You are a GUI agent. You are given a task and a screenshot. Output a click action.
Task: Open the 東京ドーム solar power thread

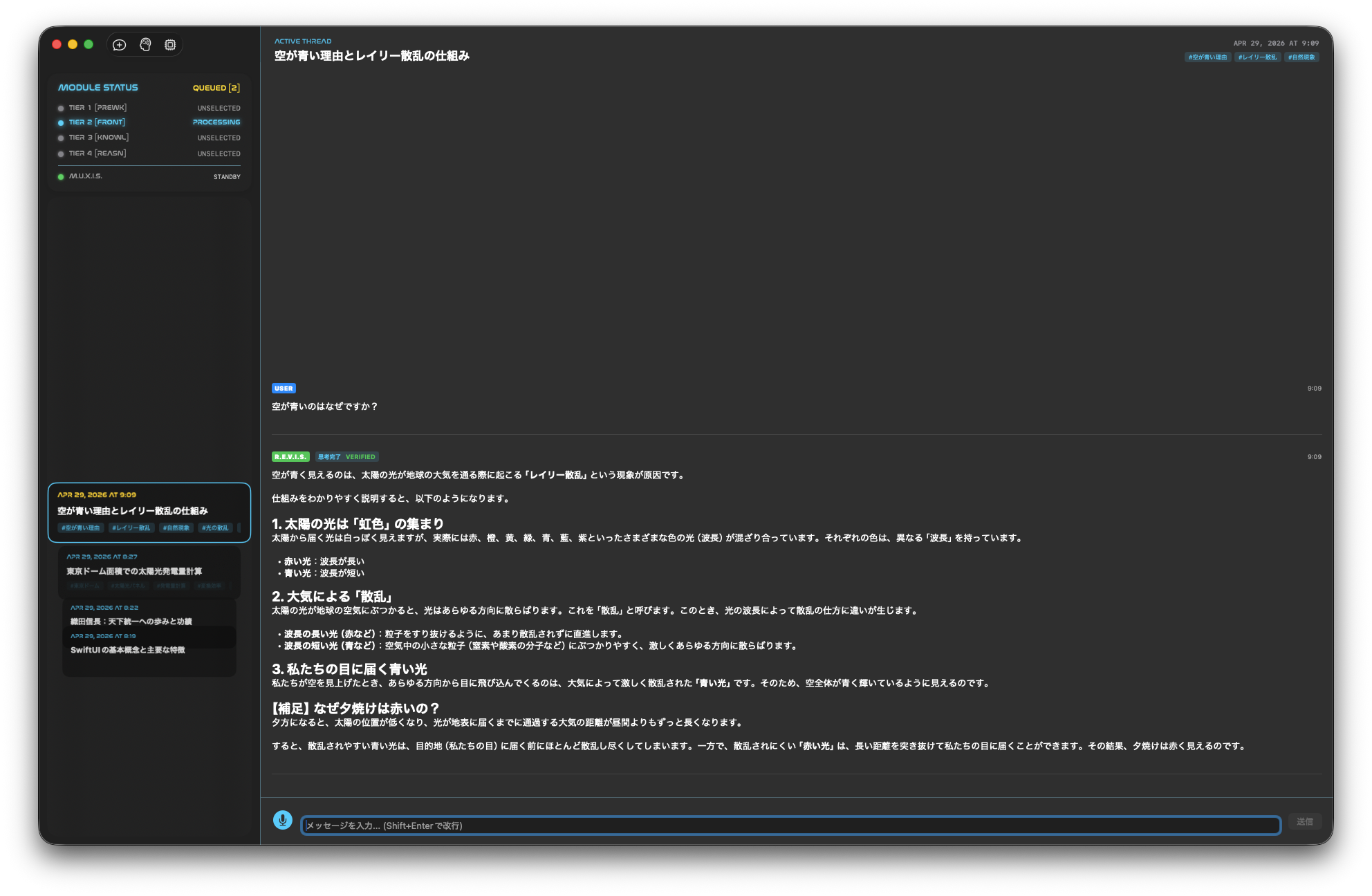coord(134,571)
